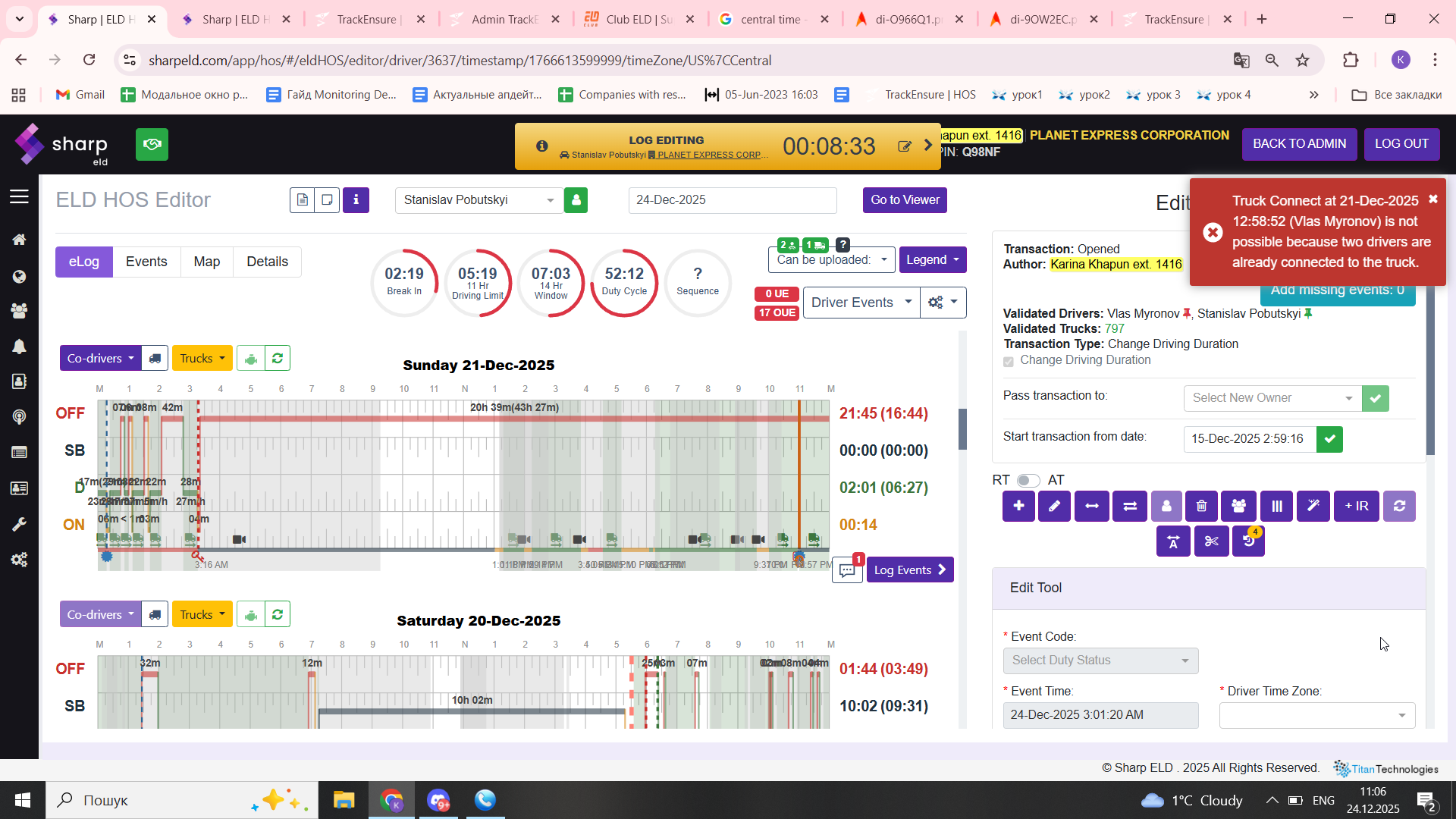Click the plus add event button
1456x819 pixels.
click(x=1018, y=507)
